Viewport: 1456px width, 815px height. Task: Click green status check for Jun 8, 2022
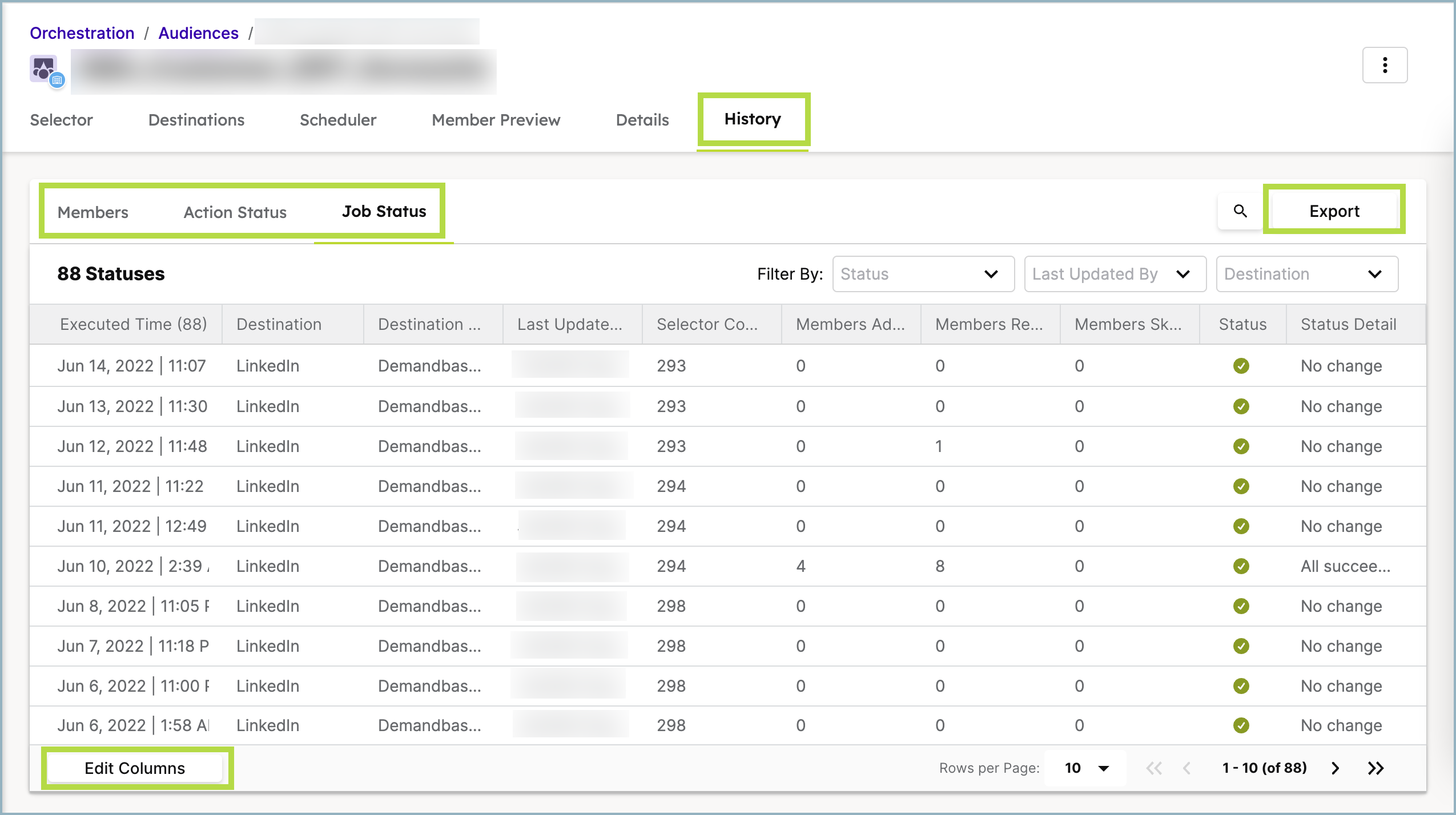(x=1241, y=606)
